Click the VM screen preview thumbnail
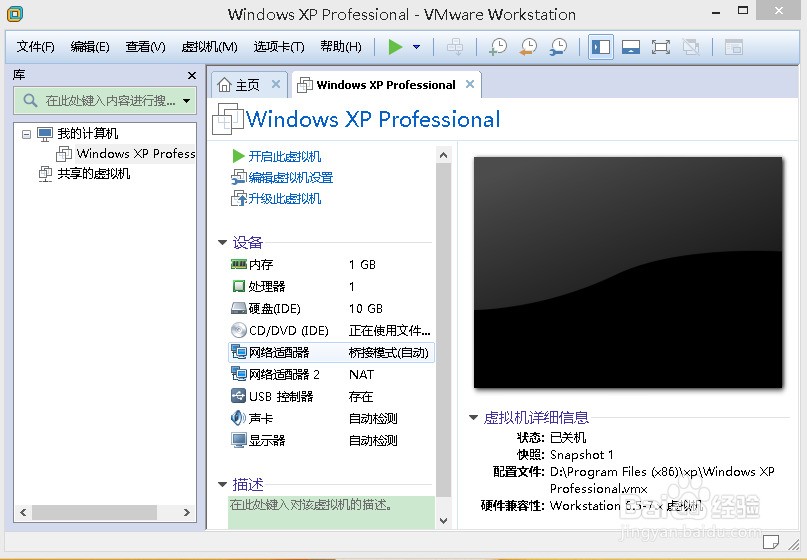 click(628, 272)
